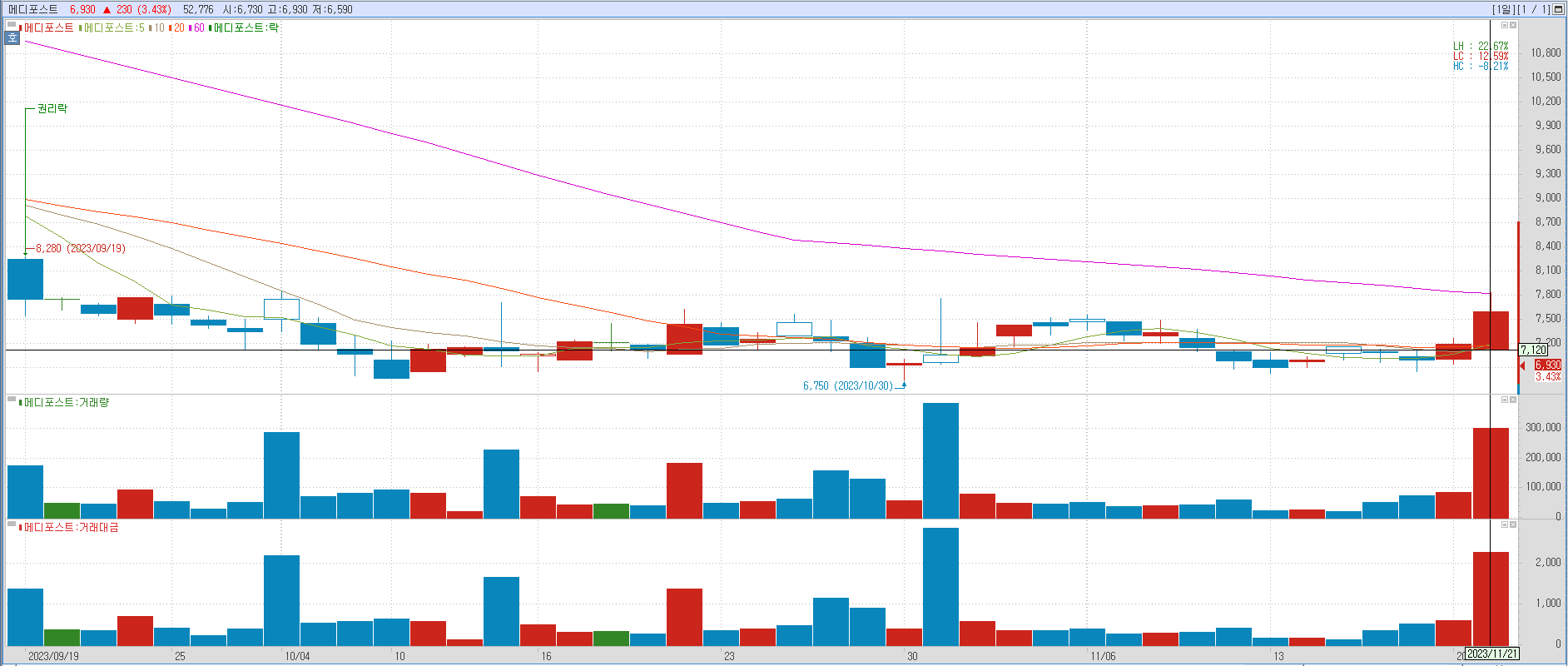
Task: Click the 60-day moving average legend
Action: pos(198,27)
